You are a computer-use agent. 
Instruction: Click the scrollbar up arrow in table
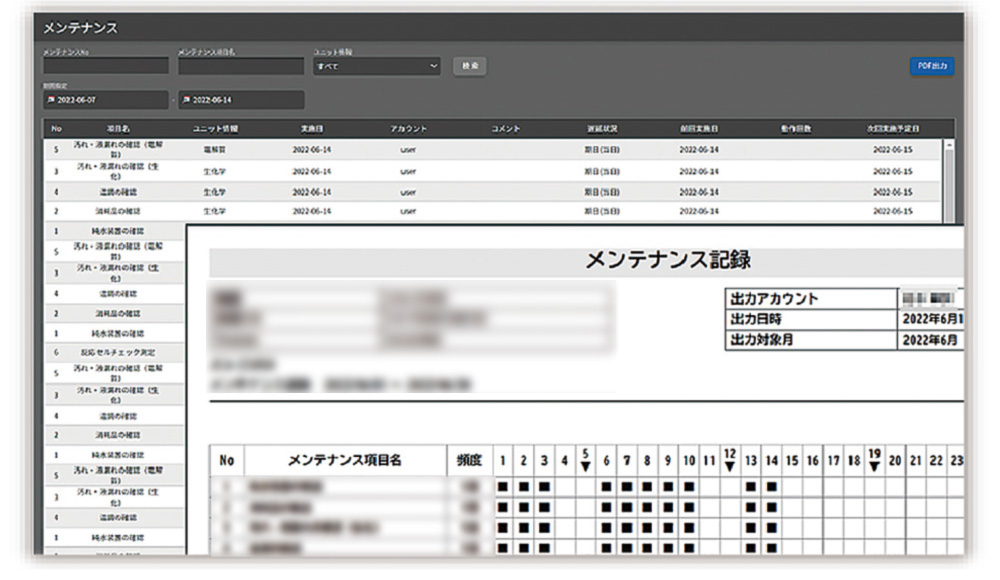[949, 144]
